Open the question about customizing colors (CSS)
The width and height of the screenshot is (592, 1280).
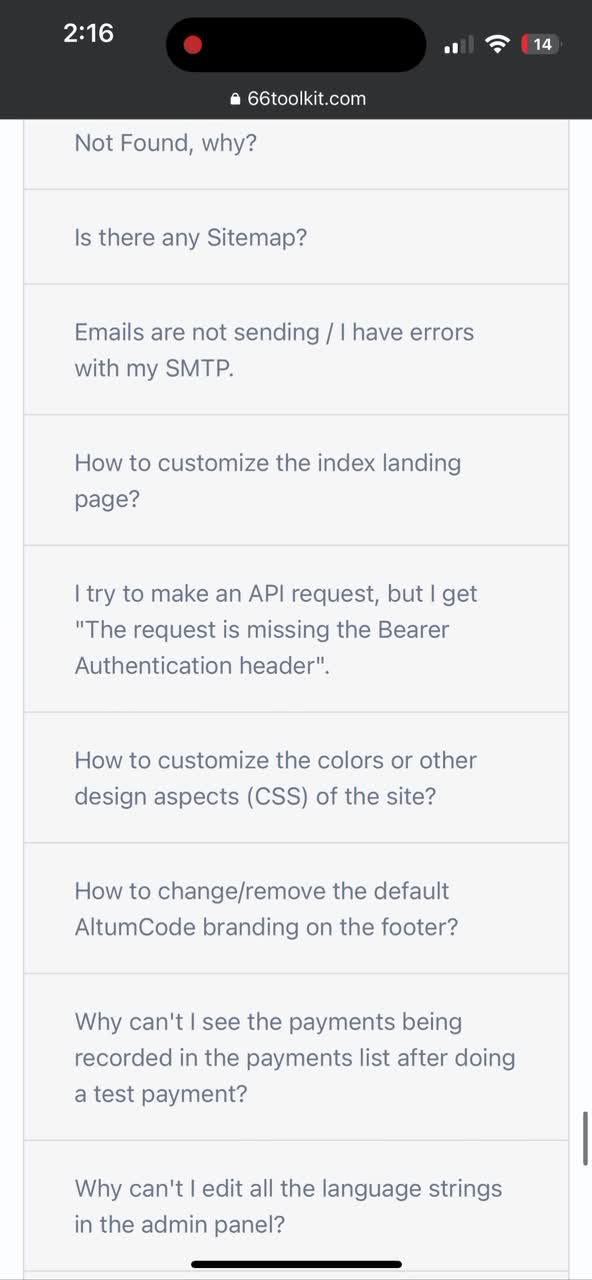pyautogui.click(x=296, y=778)
